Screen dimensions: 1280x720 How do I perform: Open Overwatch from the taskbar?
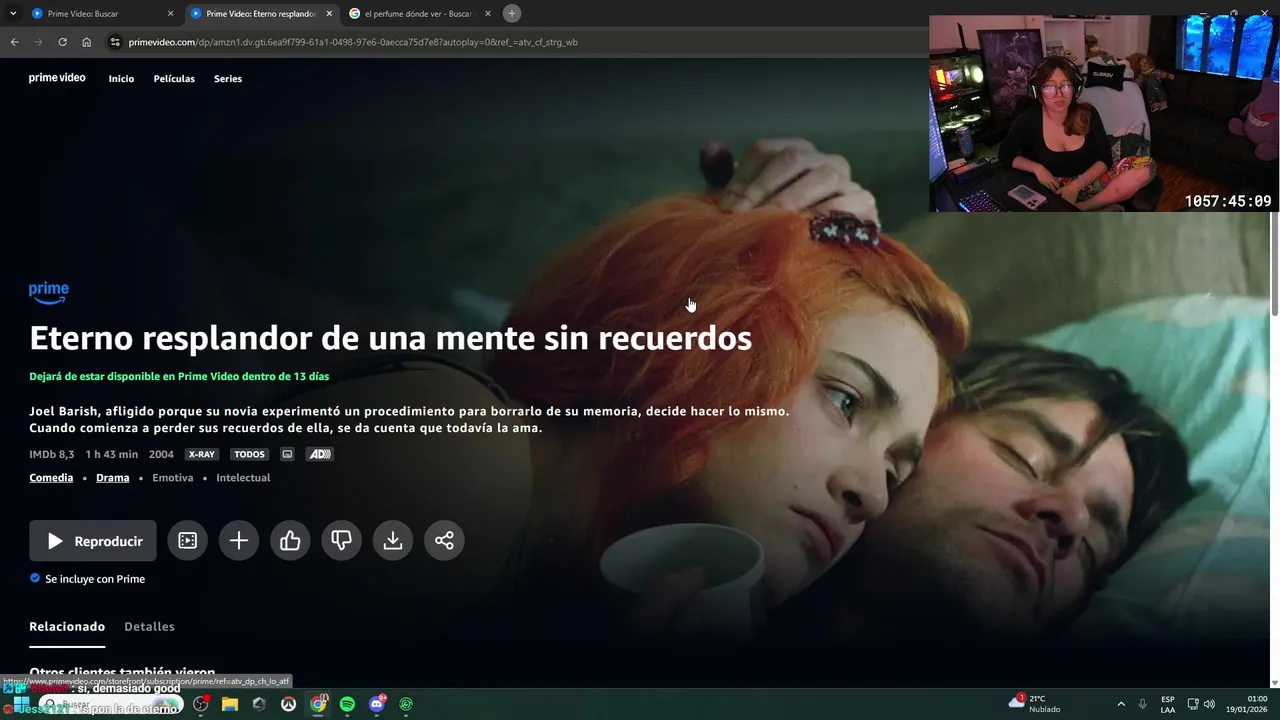point(288,704)
